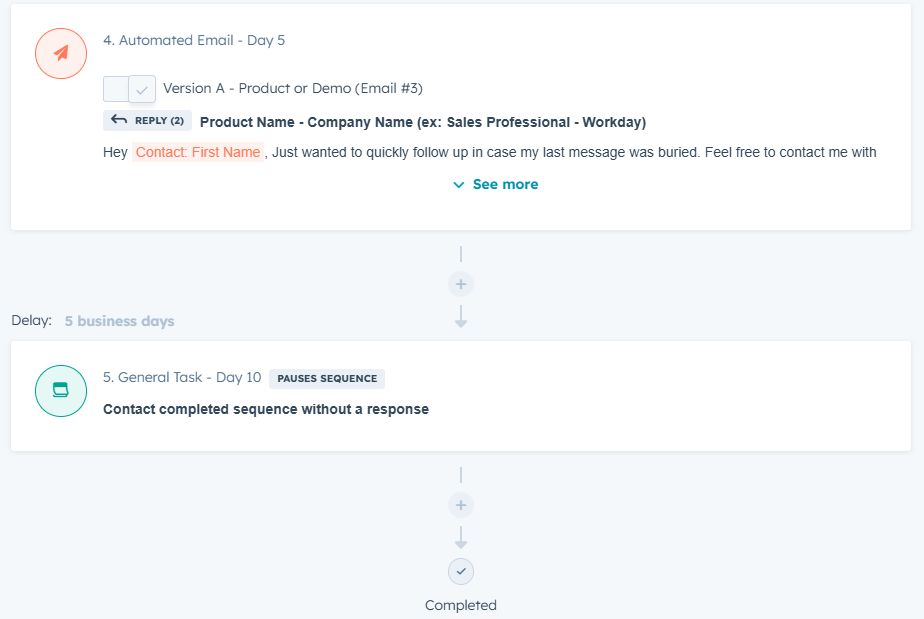Select task title Contact completed sequence without response
924x619 pixels.
(x=266, y=409)
